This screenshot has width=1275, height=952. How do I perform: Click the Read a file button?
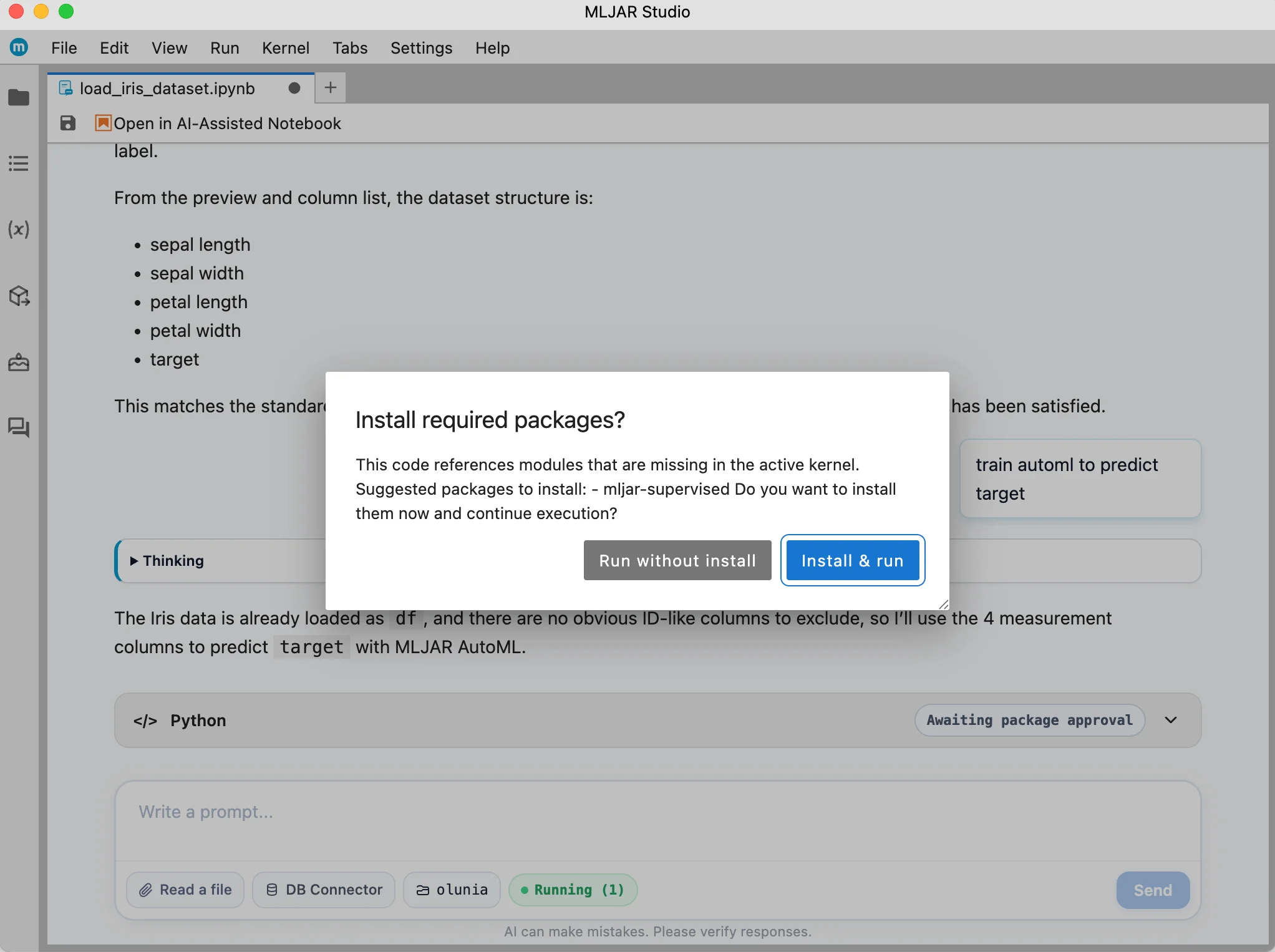[185, 890]
